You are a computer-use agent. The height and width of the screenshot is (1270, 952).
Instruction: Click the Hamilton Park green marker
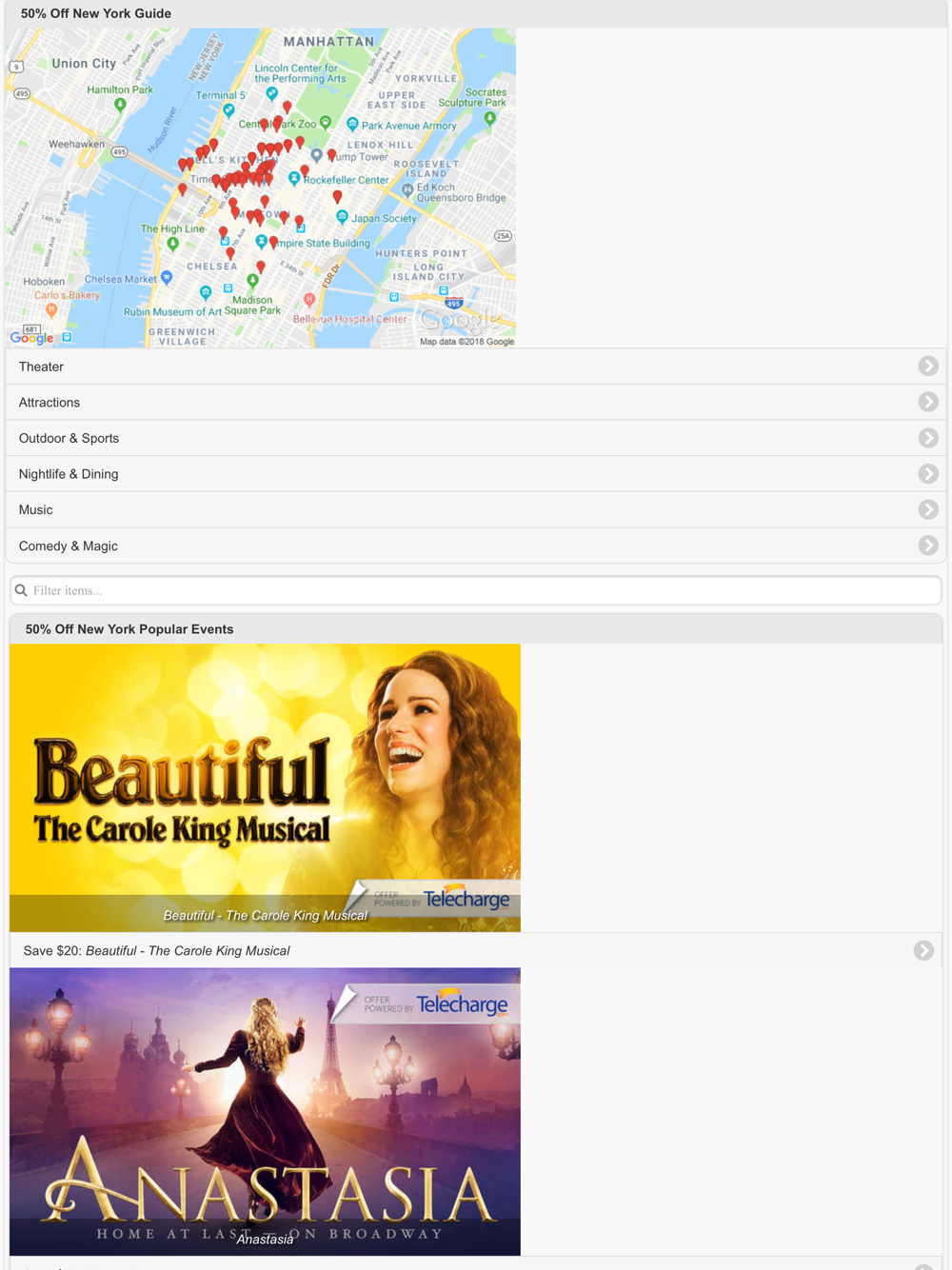click(120, 105)
